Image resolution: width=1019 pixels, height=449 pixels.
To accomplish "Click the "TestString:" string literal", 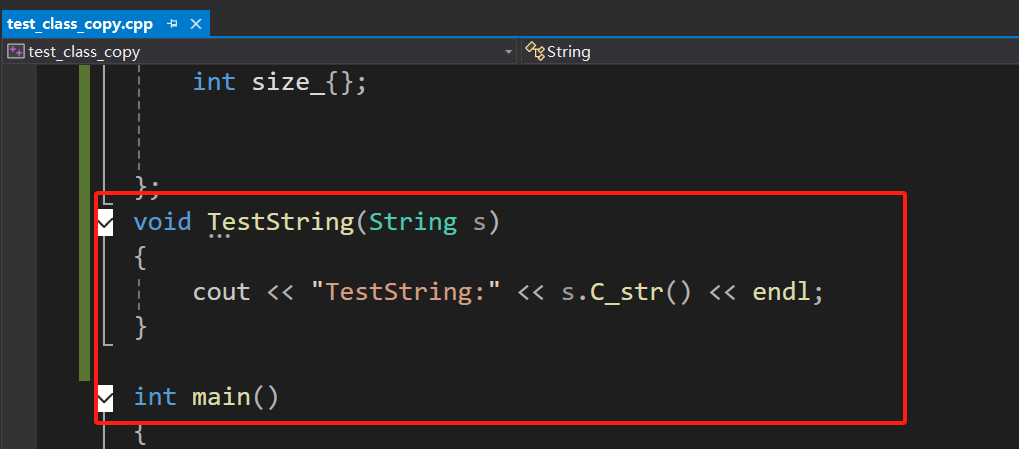I will click(x=405, y=292).
